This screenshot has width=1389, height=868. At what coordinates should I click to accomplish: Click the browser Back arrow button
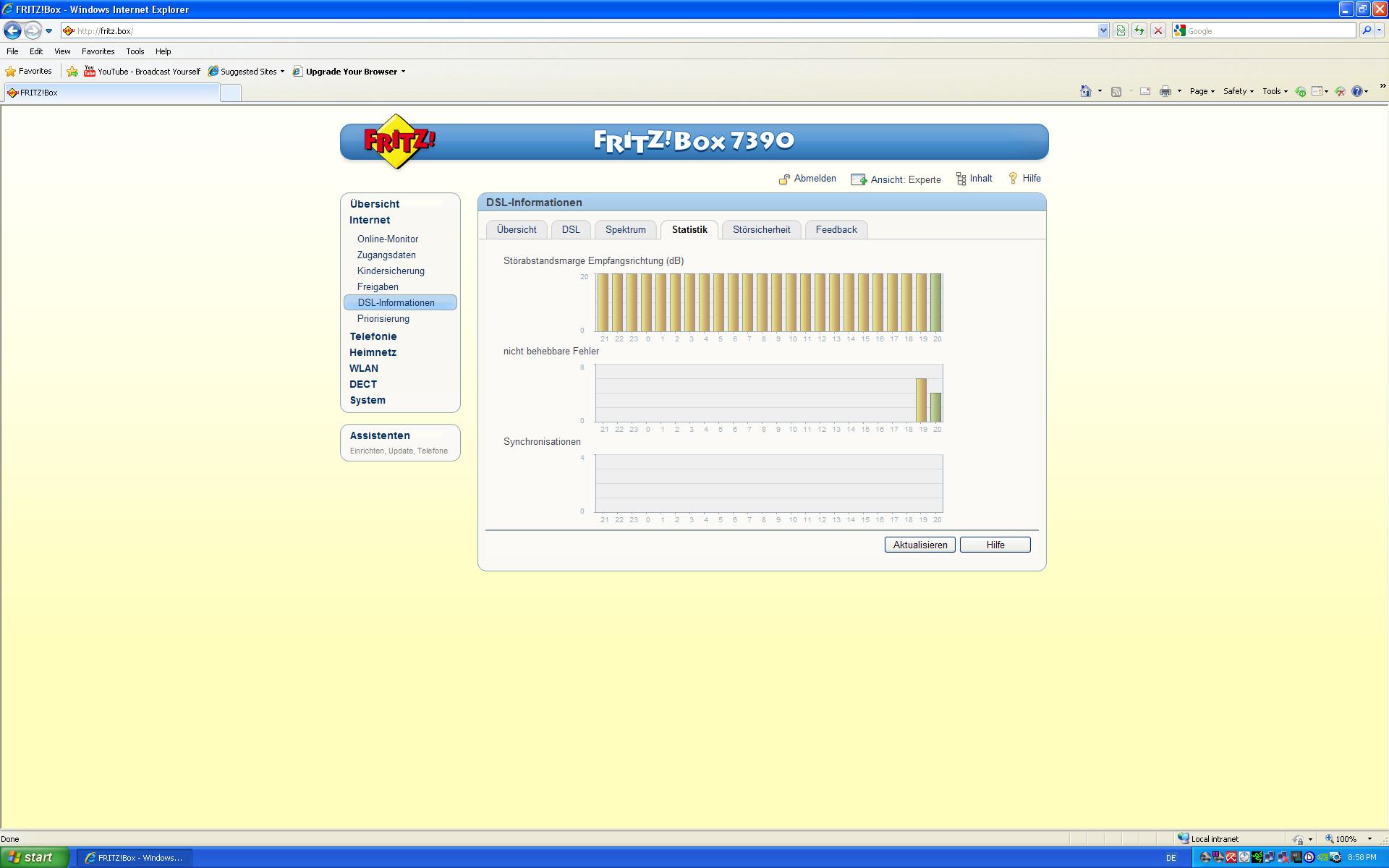pyautogui.click(x=12, y=30)
